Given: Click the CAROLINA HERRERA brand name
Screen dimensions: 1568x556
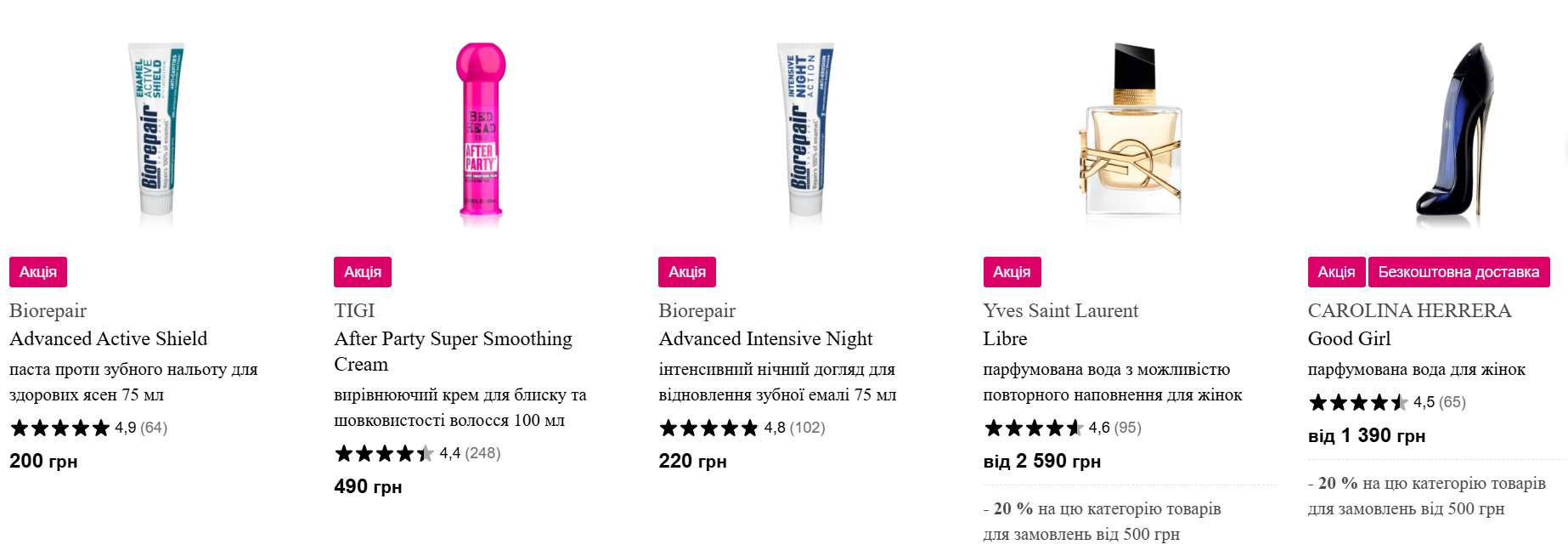Looking at the screenshot, I should point(1409,310).
